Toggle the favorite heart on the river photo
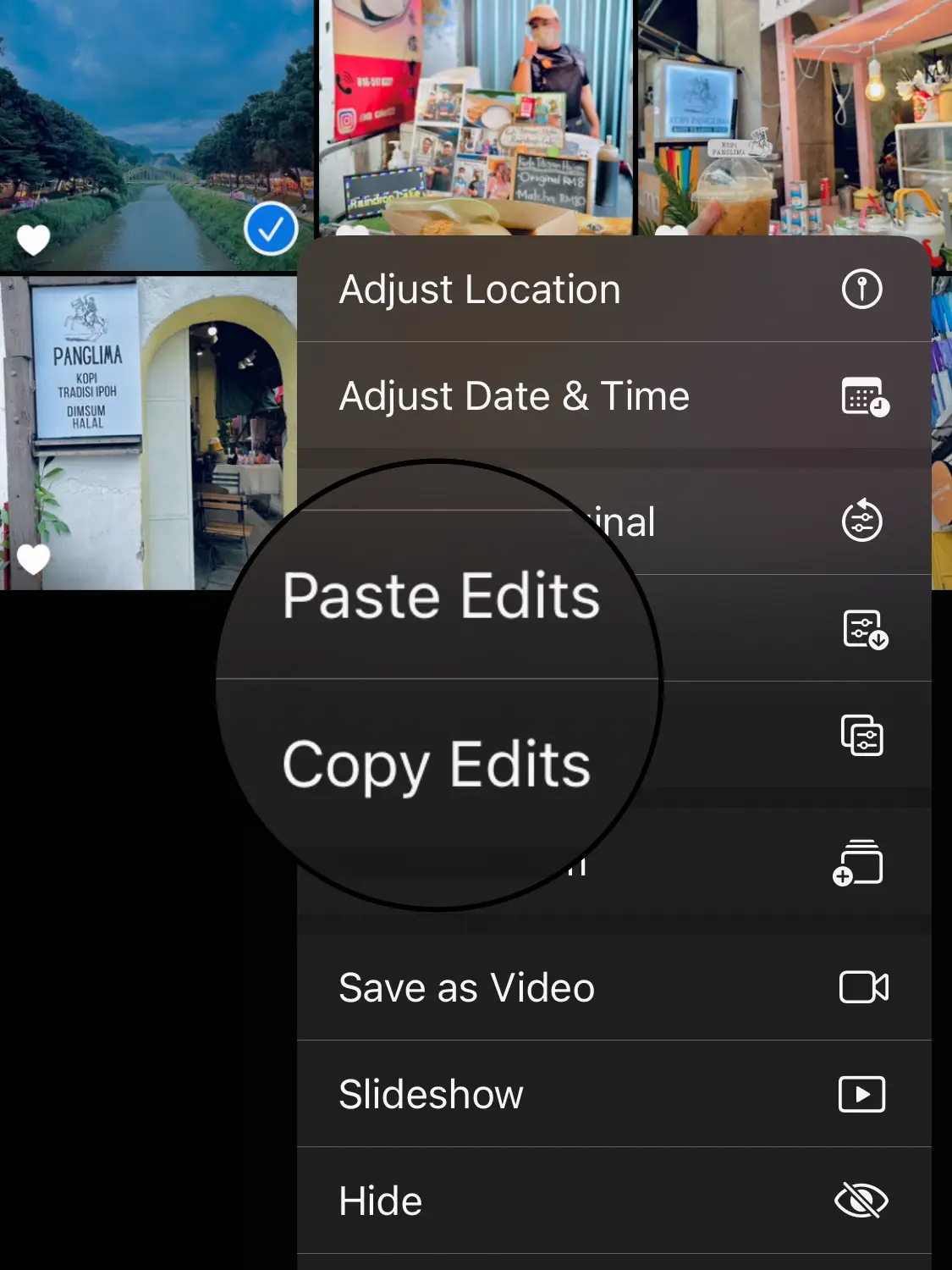This screenshot has width=952, height=1270. pyautogui.click(x=34, y=240)
